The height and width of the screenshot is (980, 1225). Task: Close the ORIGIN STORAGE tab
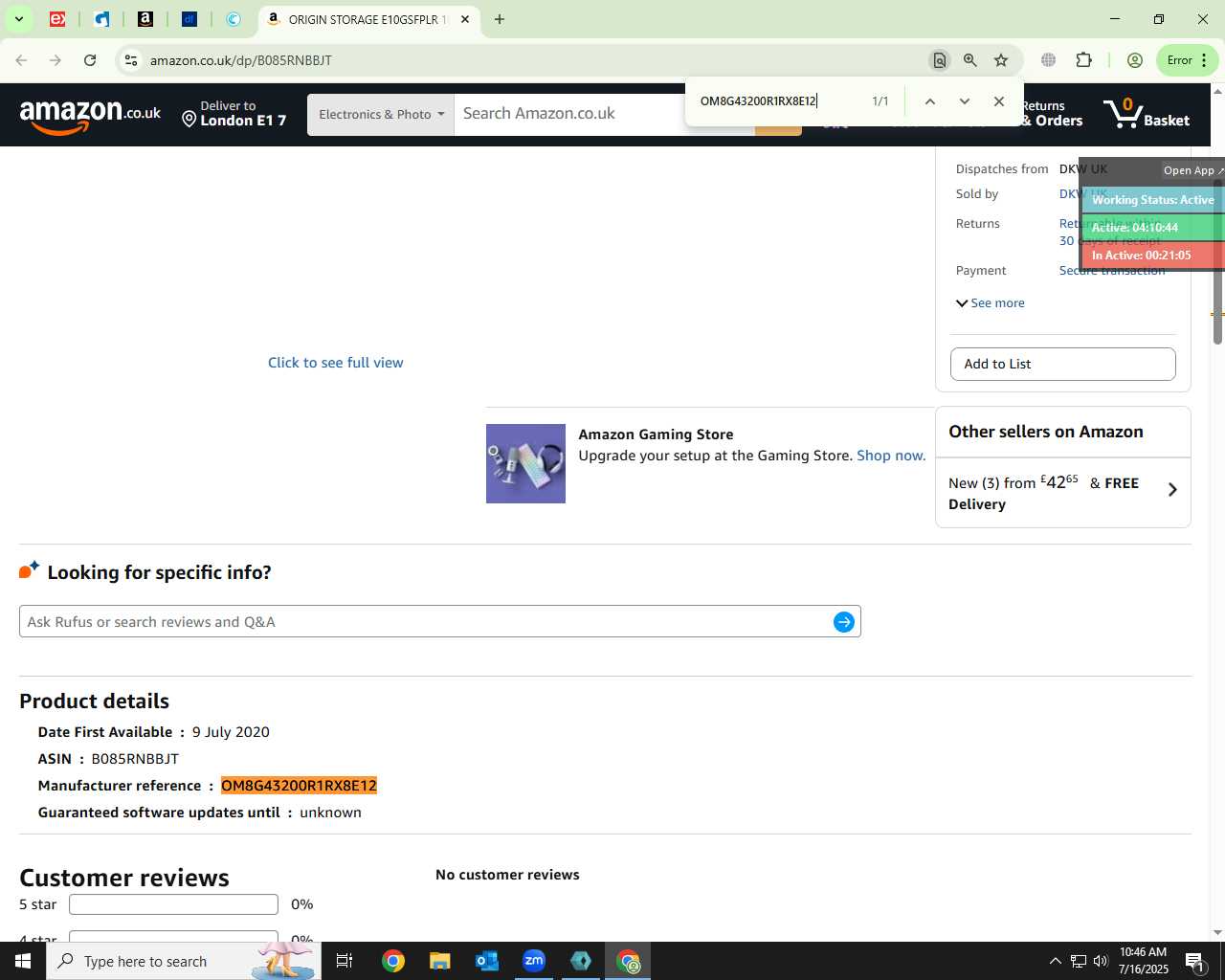(x=465, y=19)
